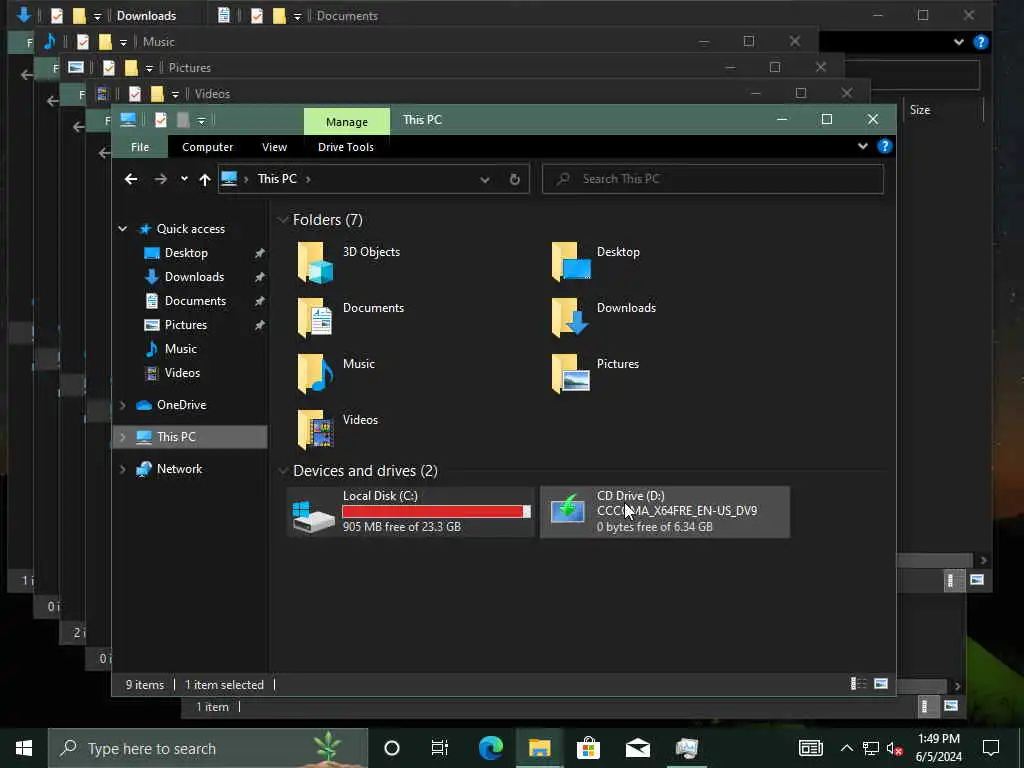The image size is (1024, 768).
Task: Click the Cortana circle on the taskbar
Action: coord(392,748)
